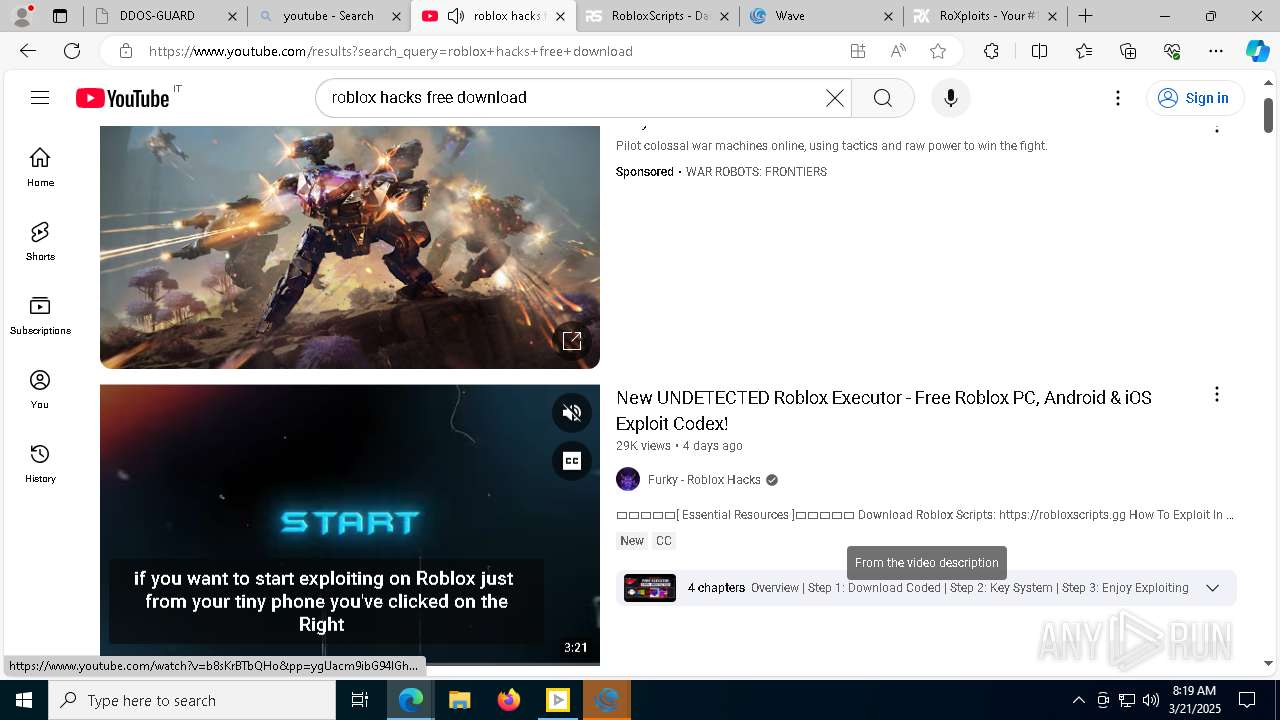This screenshot has width=1280, height=720.
Task: Open the ad's external link icon
Action: point(572,341)
